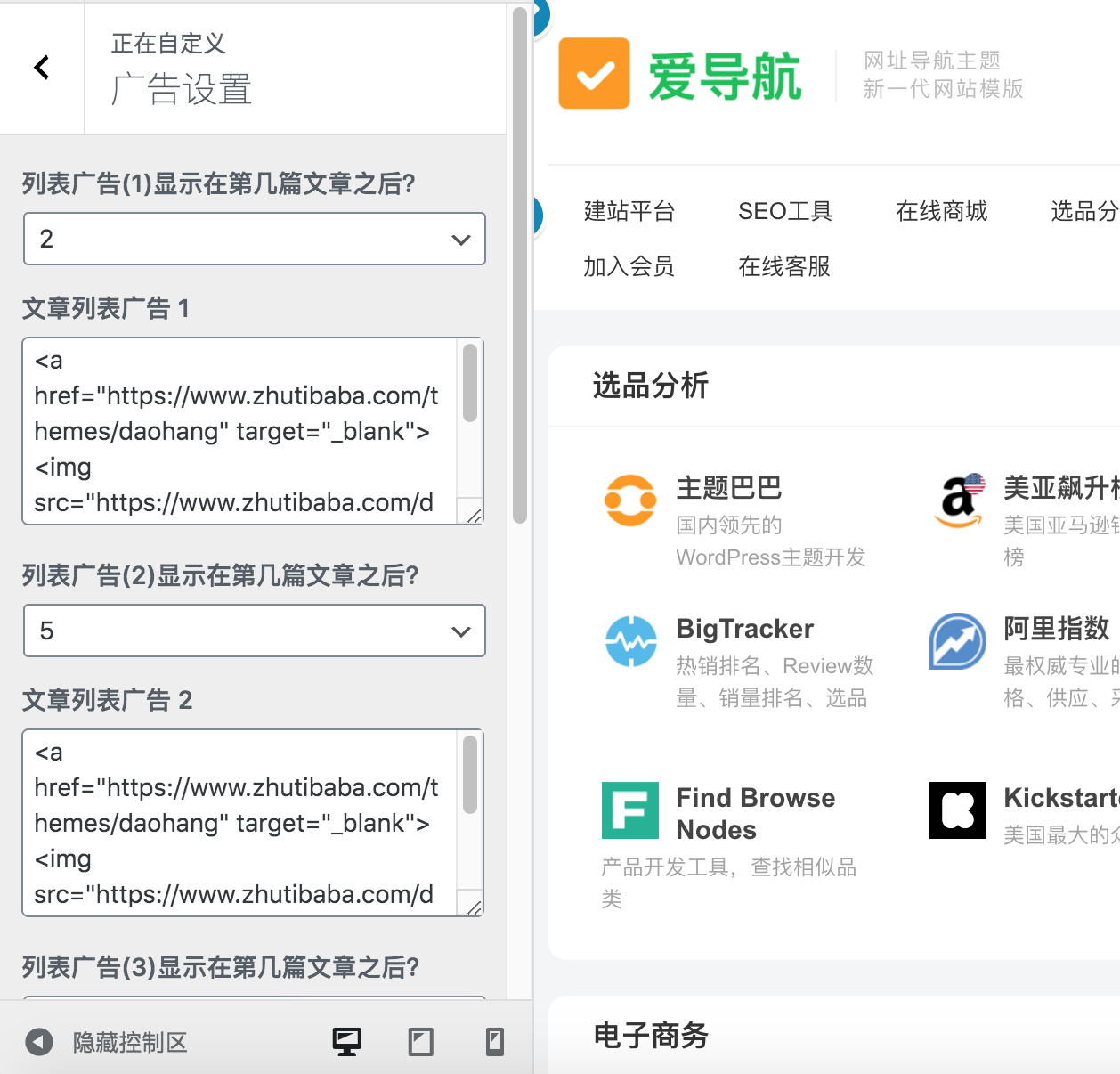This screenshot has height=1074, width=1120.
Task: Open 在线客服 in the navigation menu
Action: coord(784,266)
